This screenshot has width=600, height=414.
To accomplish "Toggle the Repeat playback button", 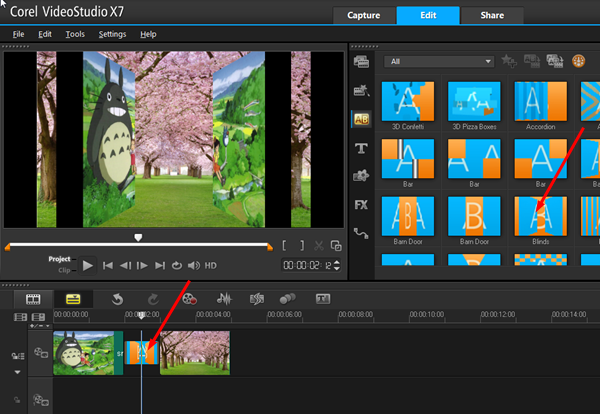I will 177,265.
